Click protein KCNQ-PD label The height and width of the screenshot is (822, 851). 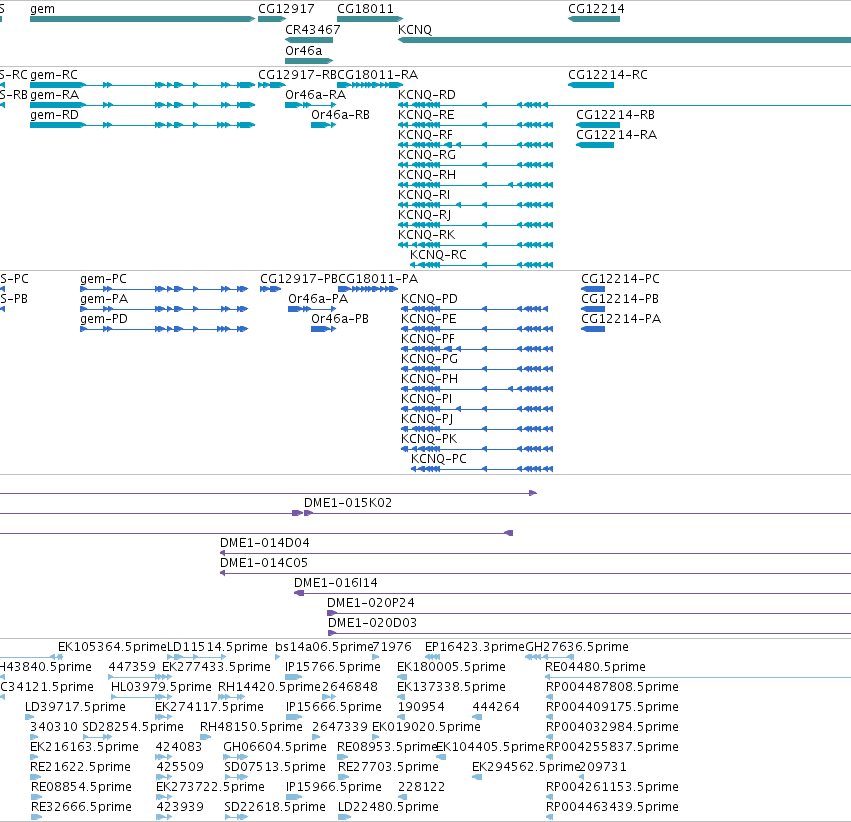[429, 299]
